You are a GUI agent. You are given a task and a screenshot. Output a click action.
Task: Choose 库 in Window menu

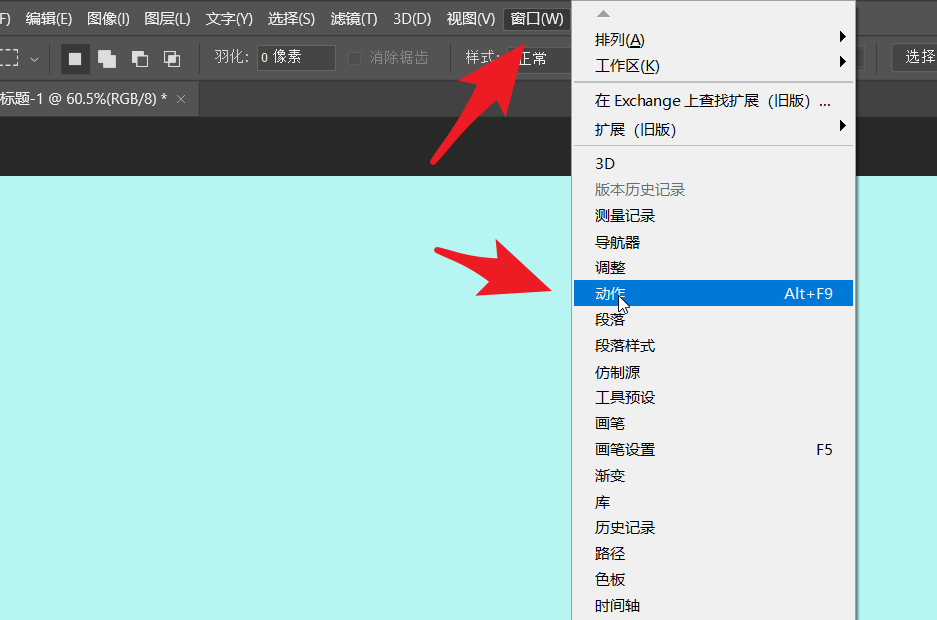714,502
